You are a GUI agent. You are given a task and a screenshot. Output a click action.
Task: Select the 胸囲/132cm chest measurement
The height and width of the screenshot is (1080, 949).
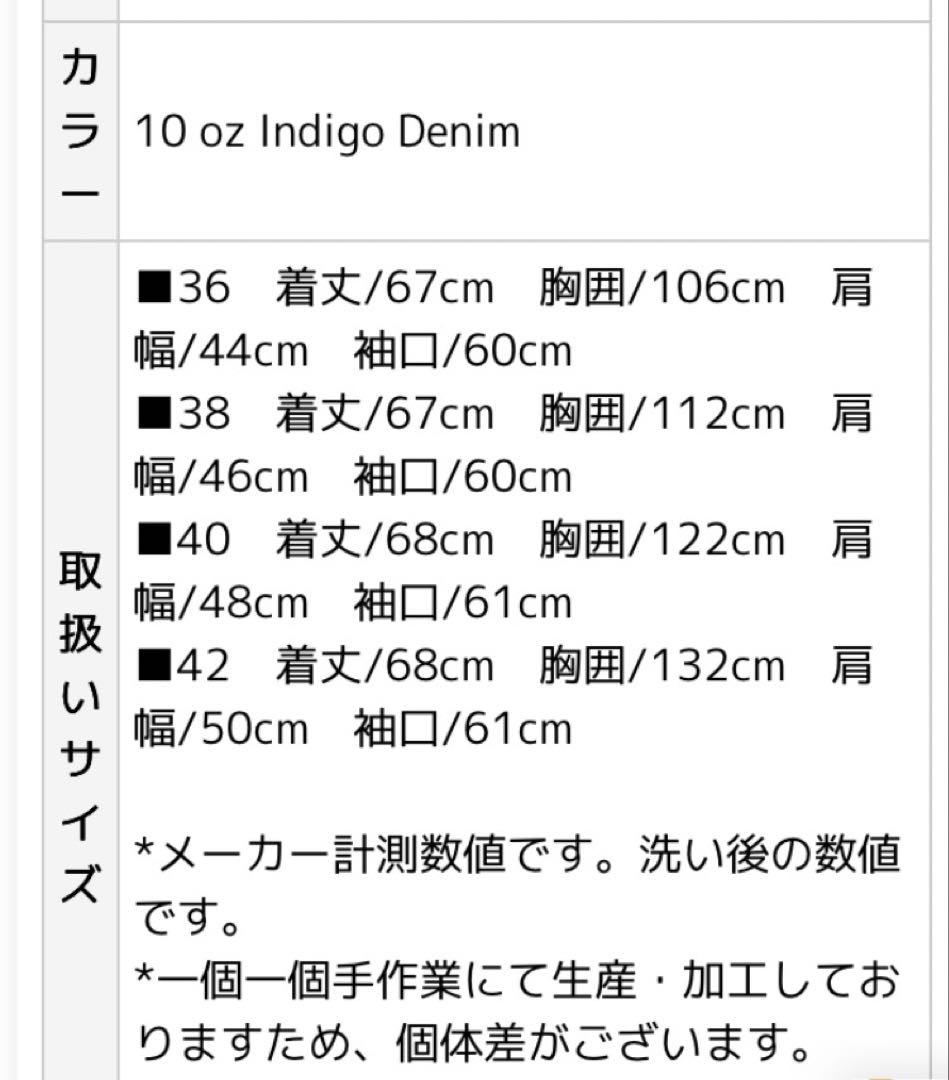661,667
